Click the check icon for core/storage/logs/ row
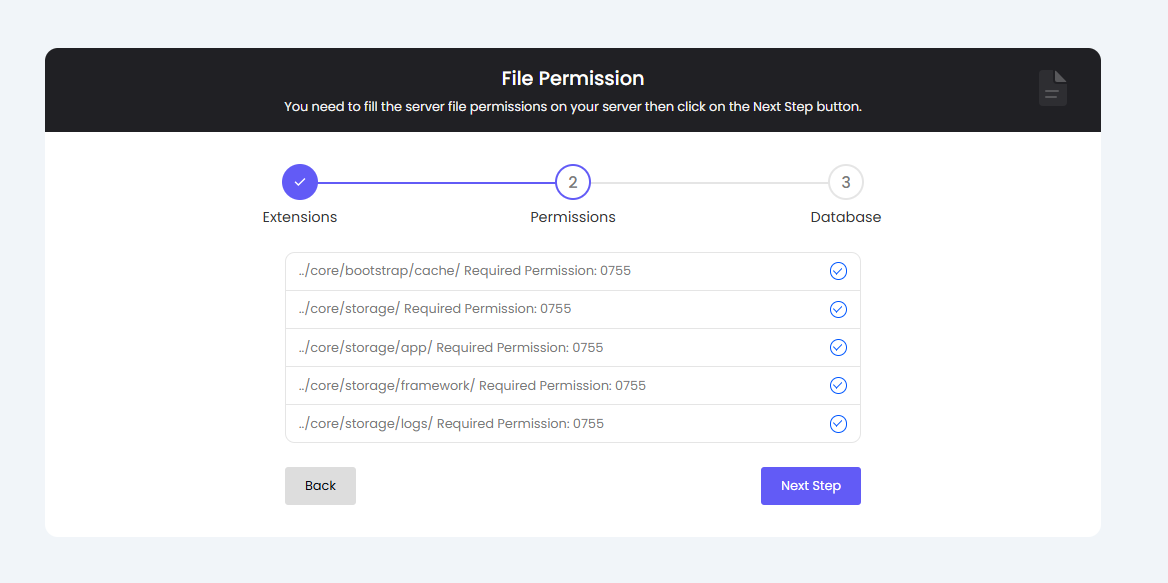The width and height of the screenshot is (1168, 583). coord(838,423)
